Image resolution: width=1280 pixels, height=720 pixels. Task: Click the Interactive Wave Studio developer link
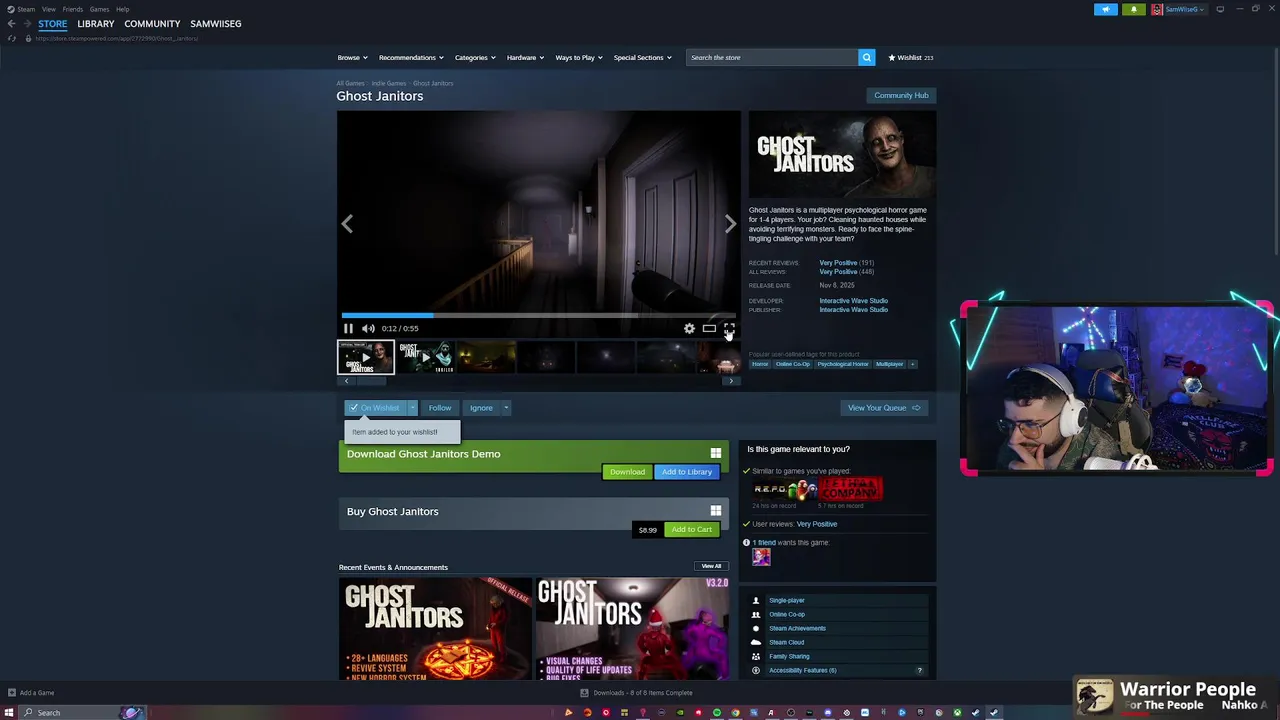point(853,300)
